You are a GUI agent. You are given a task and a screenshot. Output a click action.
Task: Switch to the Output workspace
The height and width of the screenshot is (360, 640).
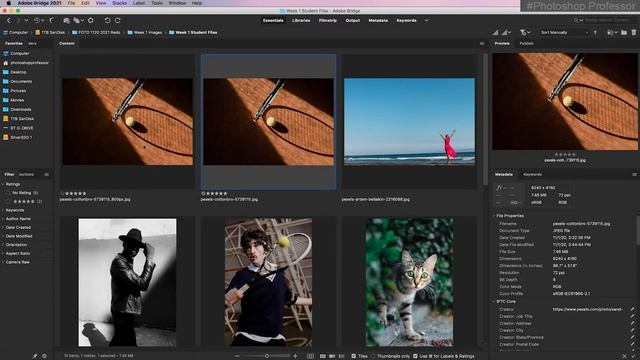[x=353, y=20]
